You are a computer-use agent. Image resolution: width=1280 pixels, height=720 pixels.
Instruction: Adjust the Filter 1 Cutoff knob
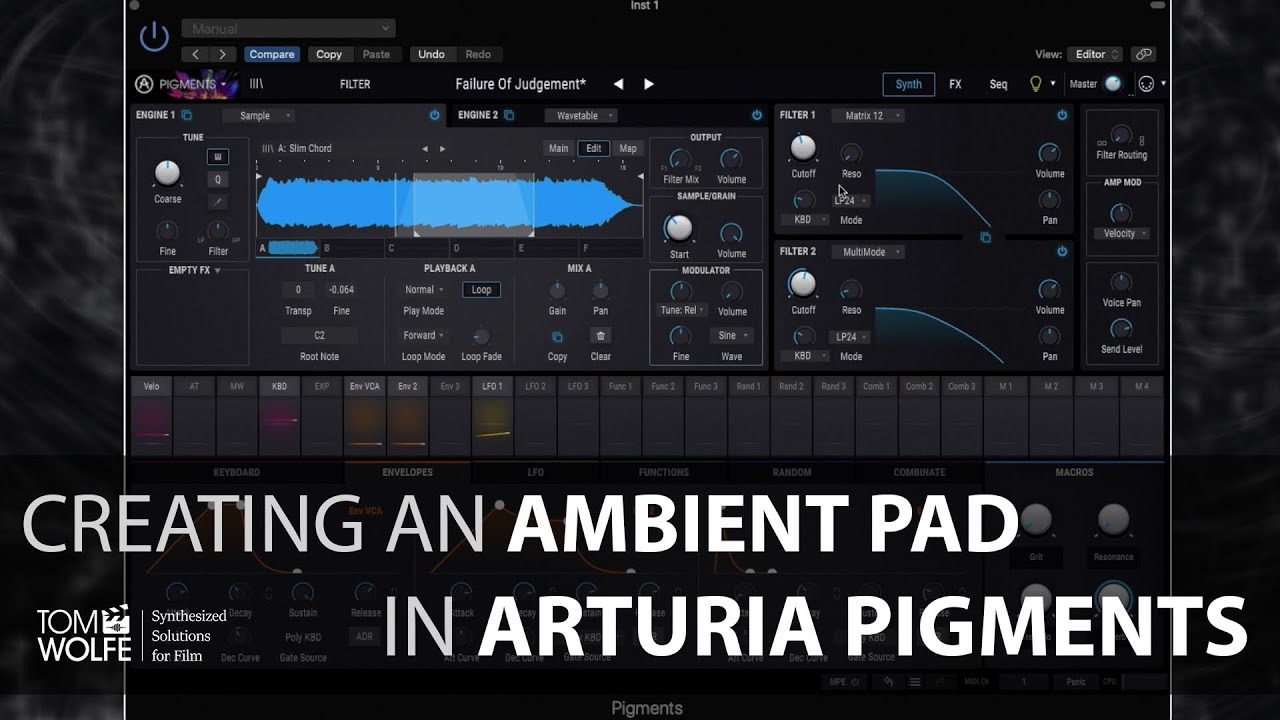coord(803,149)
